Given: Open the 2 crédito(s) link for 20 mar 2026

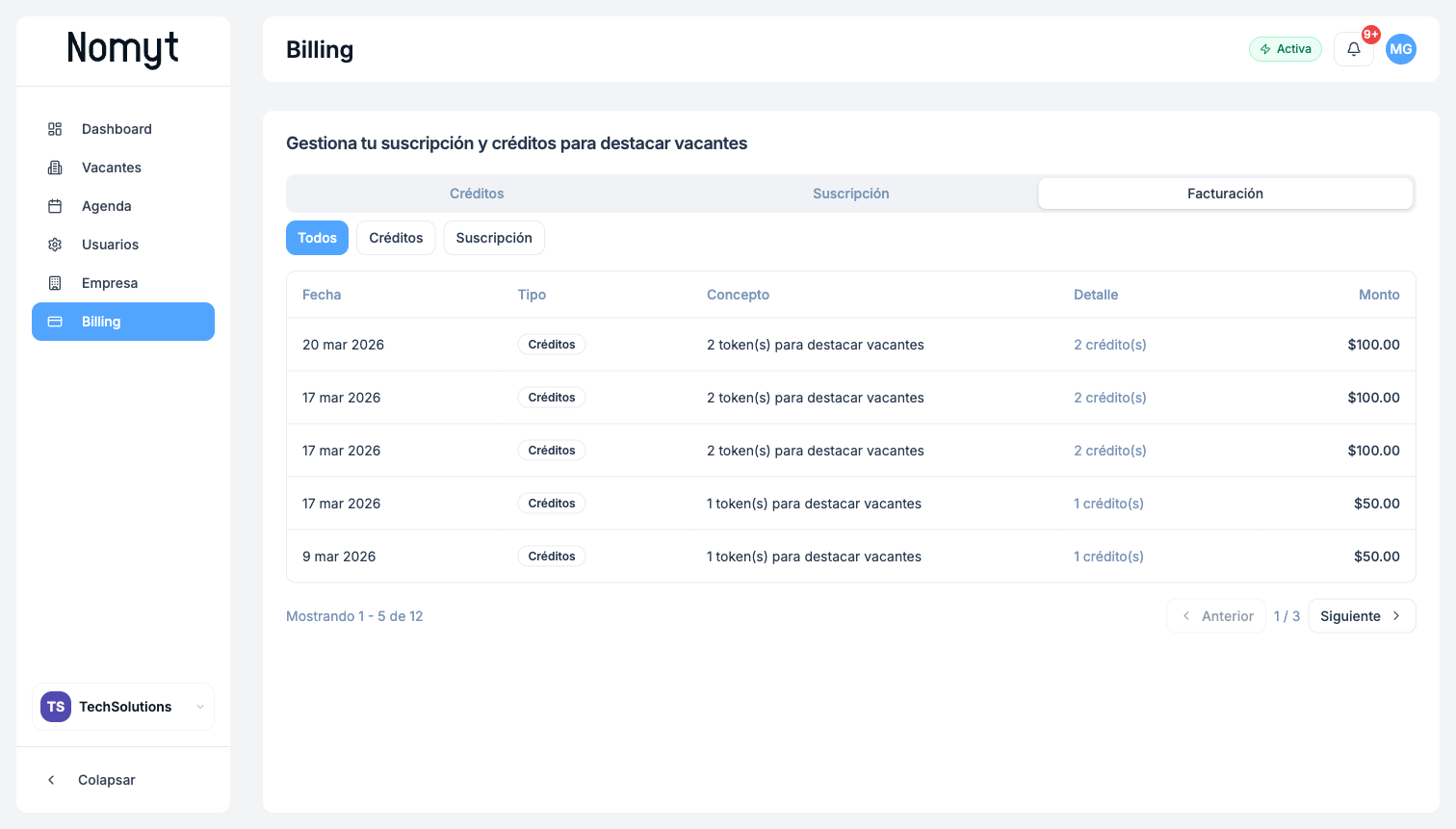Looking at the screenshot, I should [x=1109, y=345].
